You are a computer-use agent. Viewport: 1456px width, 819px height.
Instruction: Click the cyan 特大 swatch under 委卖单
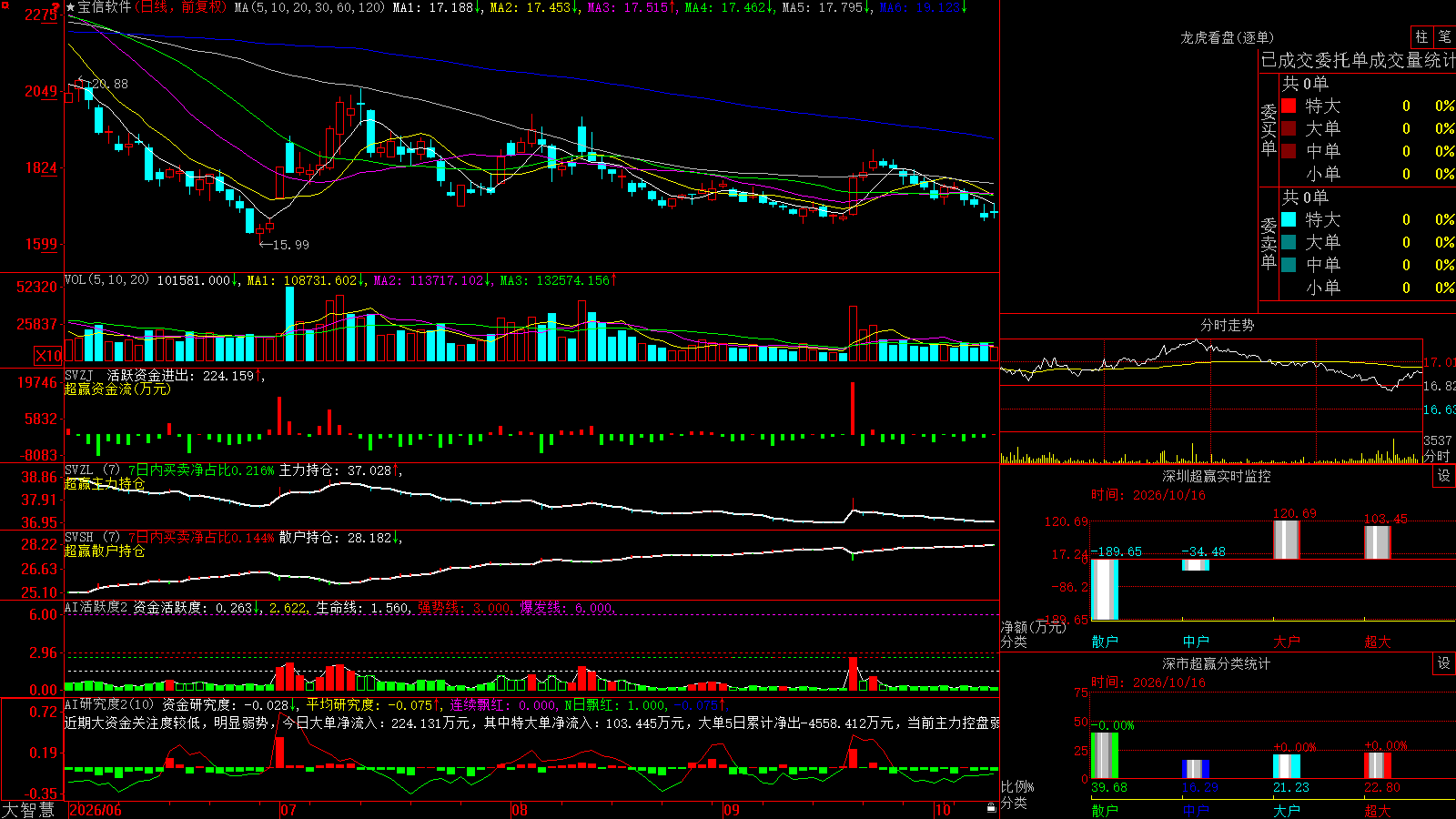tap(1289, 219)
